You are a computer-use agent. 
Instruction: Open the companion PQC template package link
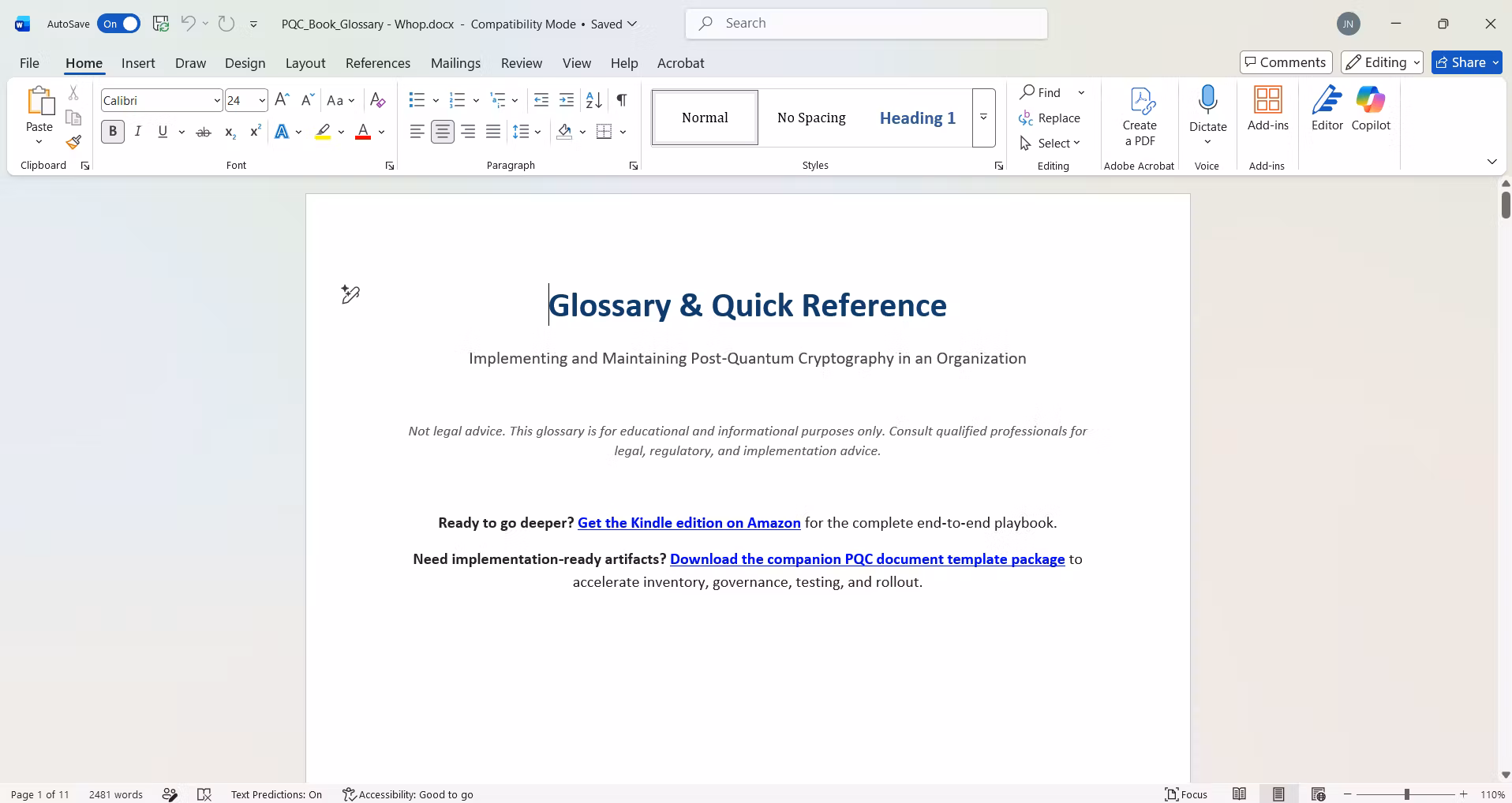click(867, 559)
